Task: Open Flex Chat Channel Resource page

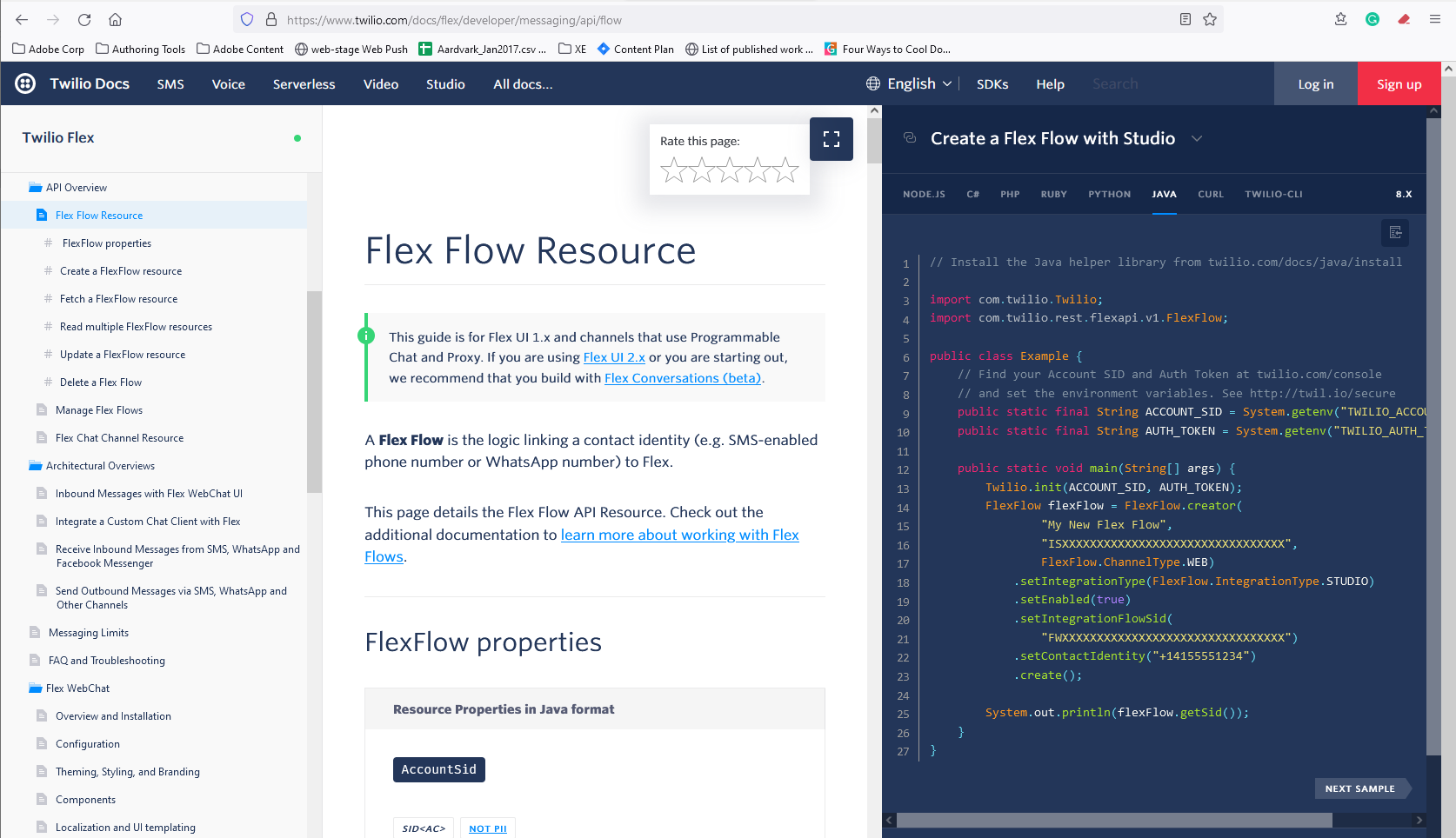Action: click(120, 437)
